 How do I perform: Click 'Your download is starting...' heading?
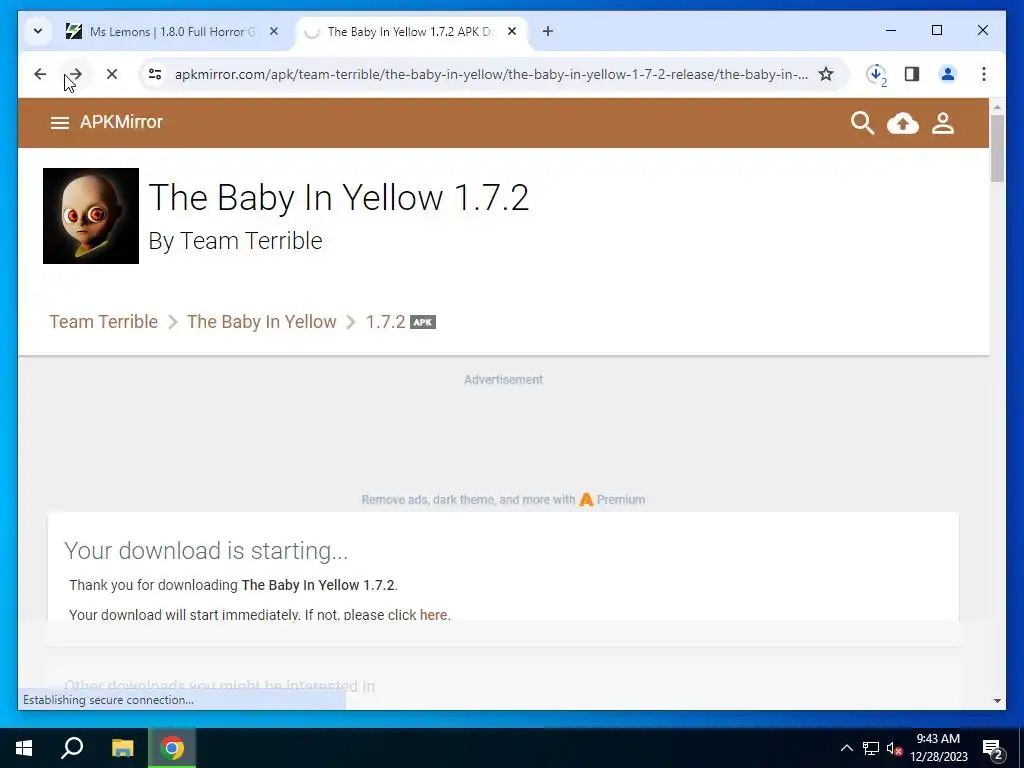pyautogui.click(x=206, y=551)
